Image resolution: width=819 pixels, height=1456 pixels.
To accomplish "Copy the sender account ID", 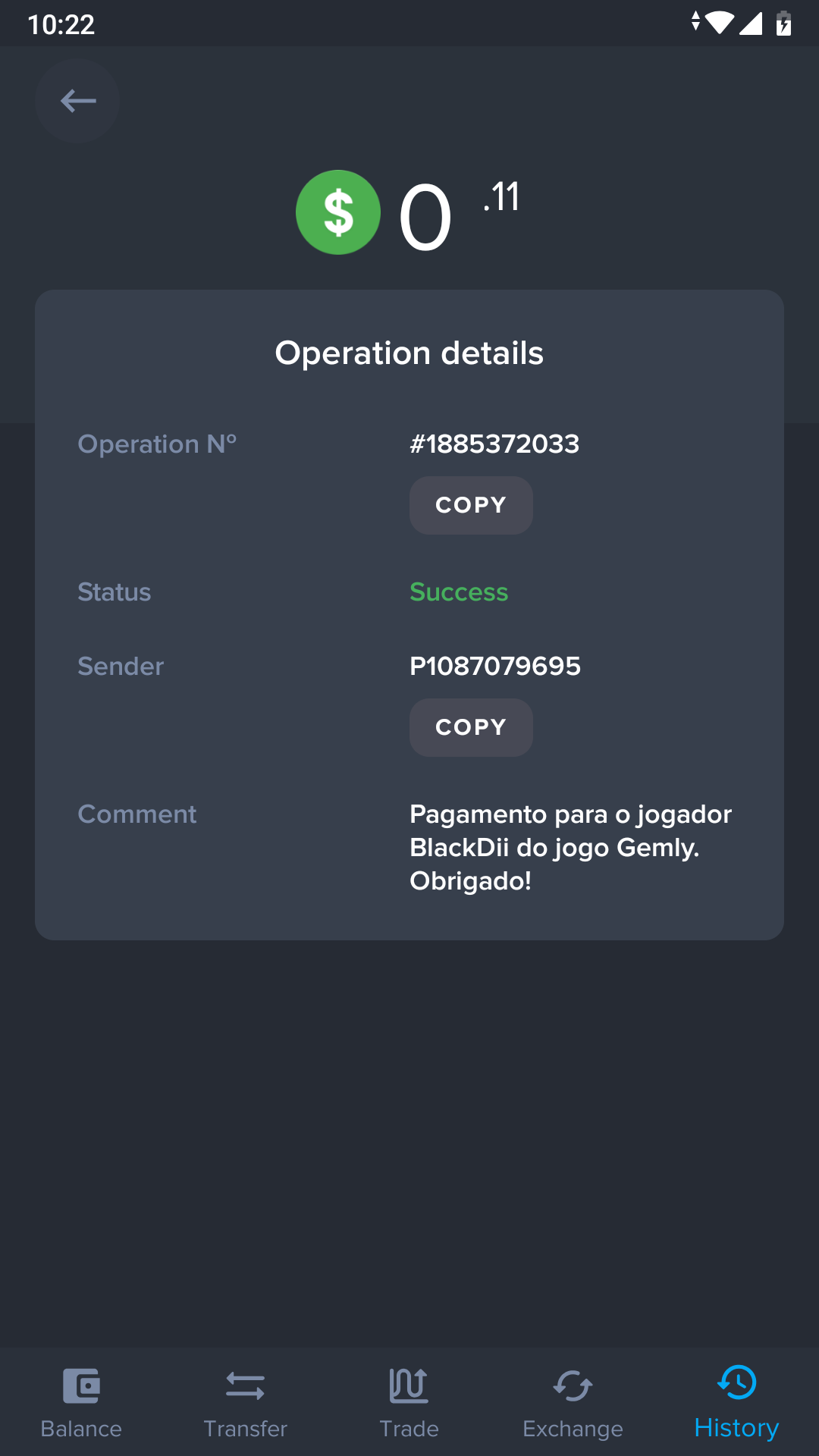I will coord(471,727).
